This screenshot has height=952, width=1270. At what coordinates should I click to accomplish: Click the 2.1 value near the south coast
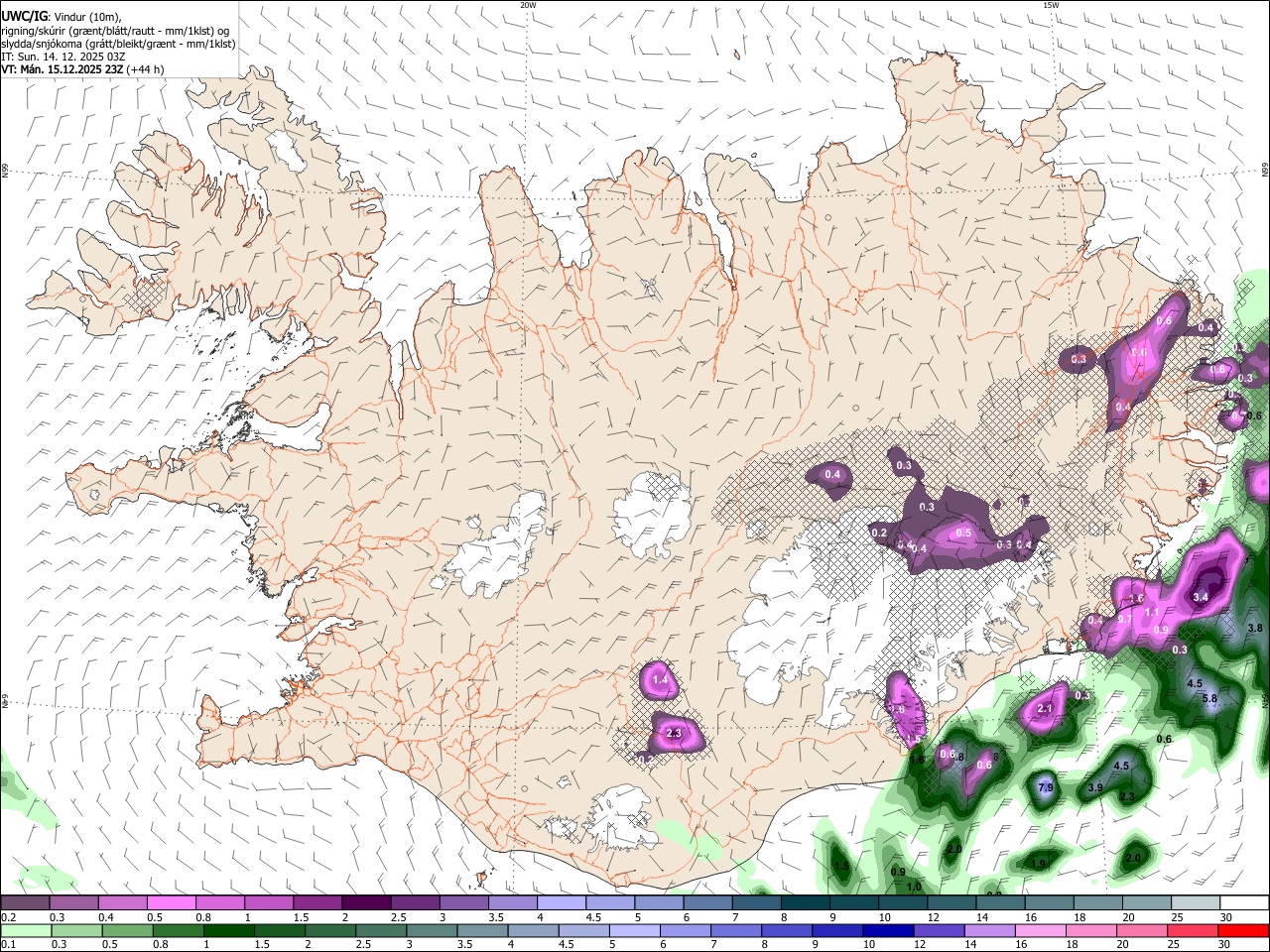point(1044,709)
